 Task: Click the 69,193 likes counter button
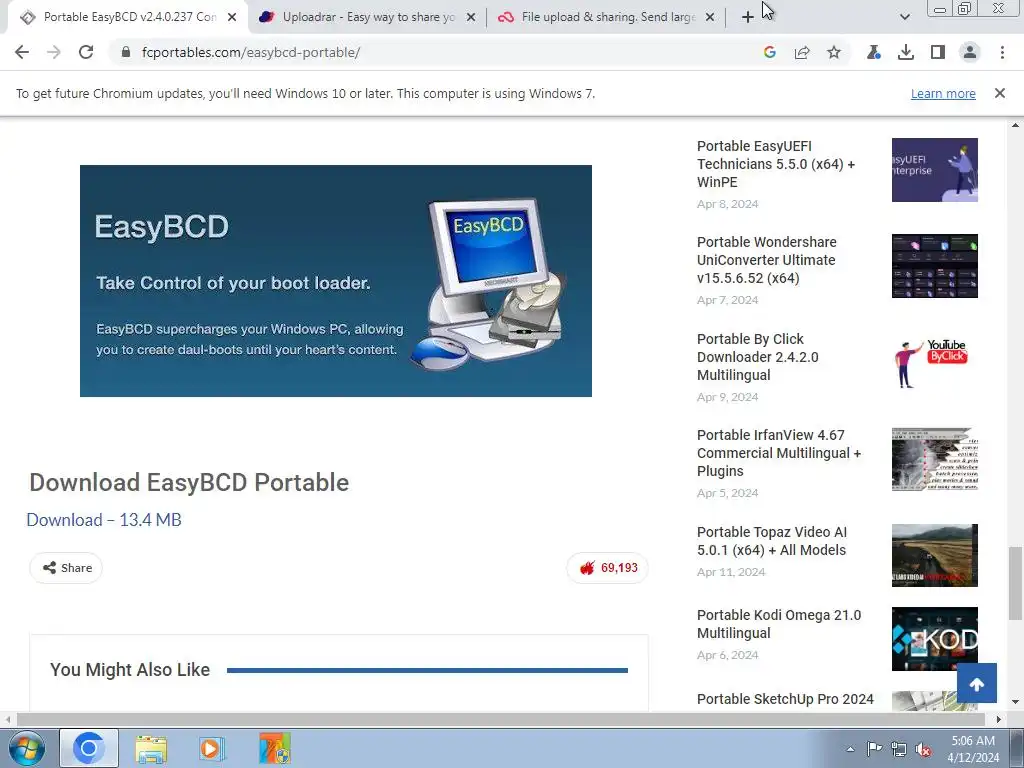(x=607, y=568)
